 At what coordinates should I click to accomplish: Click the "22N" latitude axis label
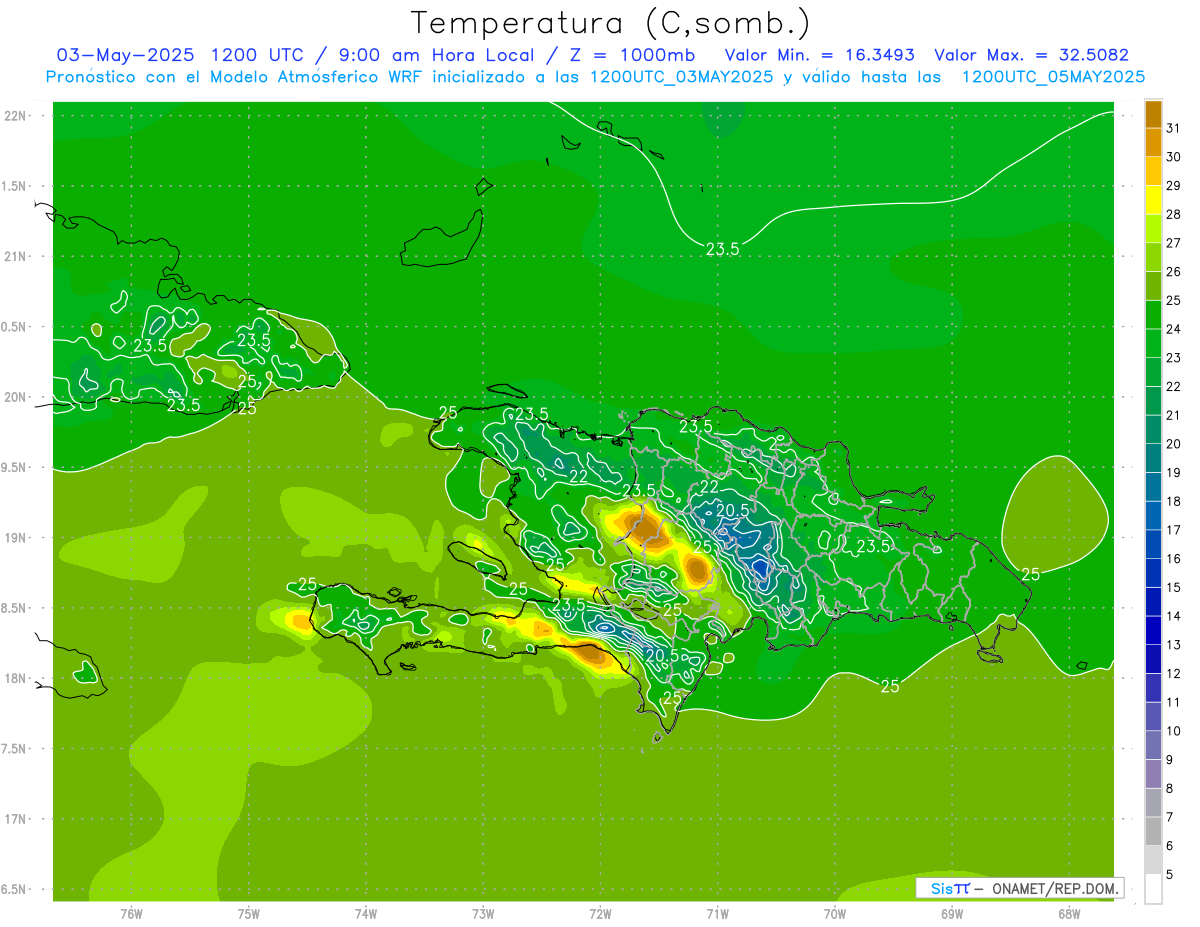click(x=15, y=116)
